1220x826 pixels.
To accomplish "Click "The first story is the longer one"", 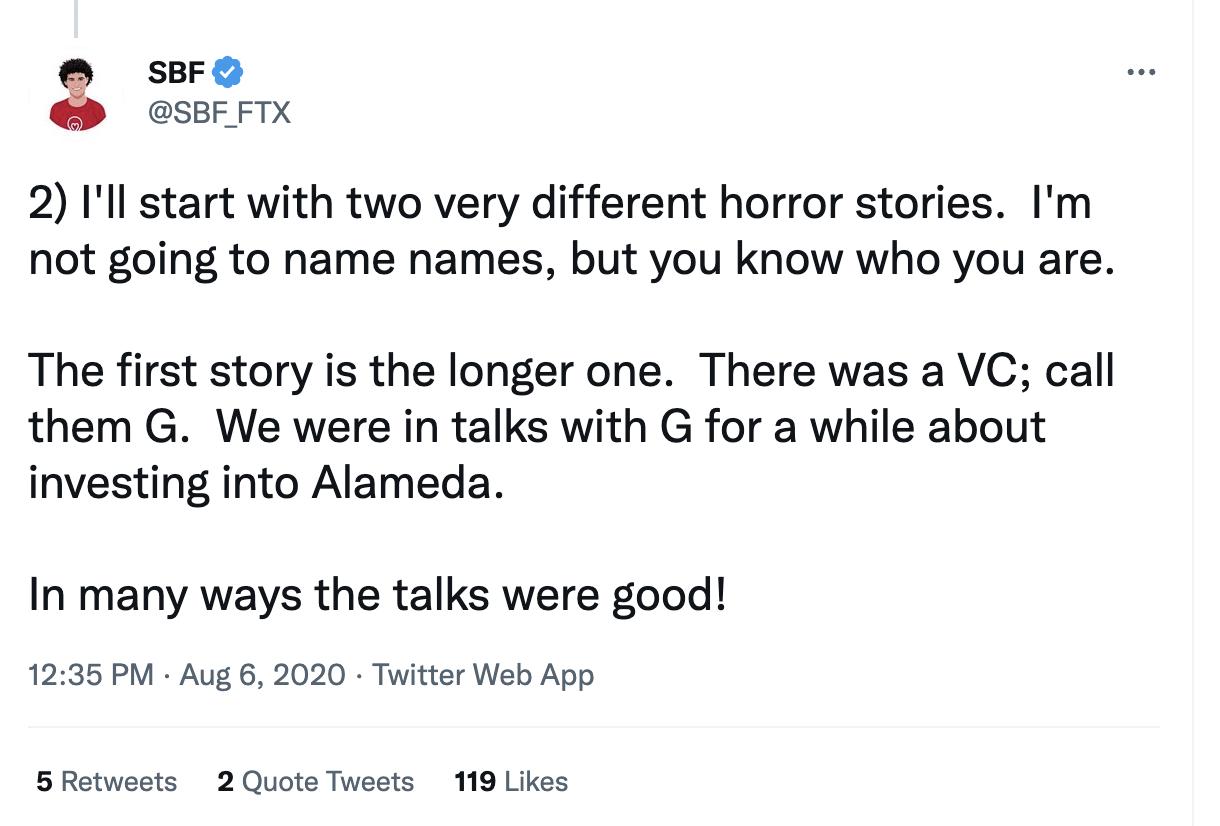I will (x=346, y=372).
